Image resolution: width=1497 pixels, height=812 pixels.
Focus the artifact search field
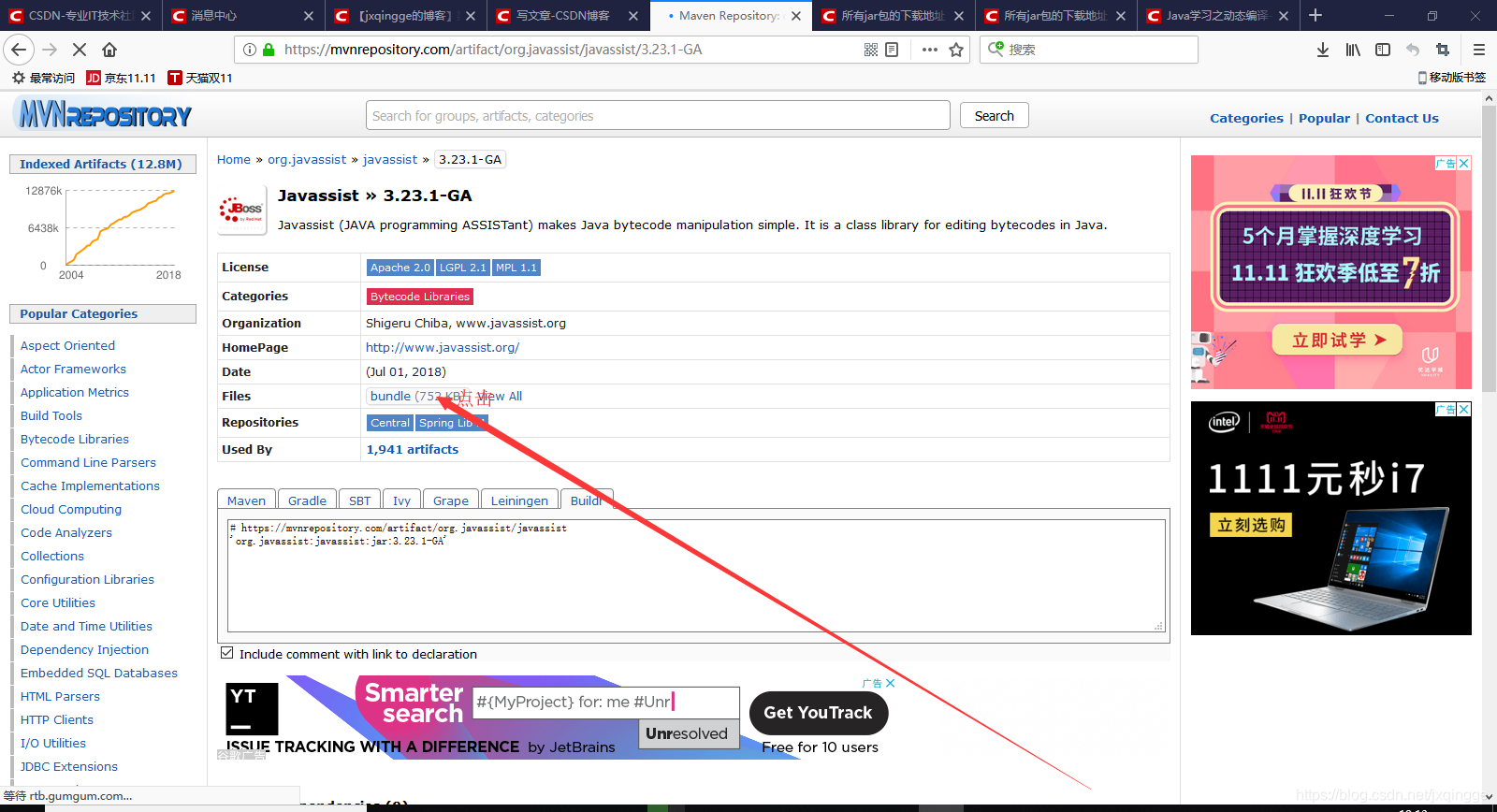point(658,116)
